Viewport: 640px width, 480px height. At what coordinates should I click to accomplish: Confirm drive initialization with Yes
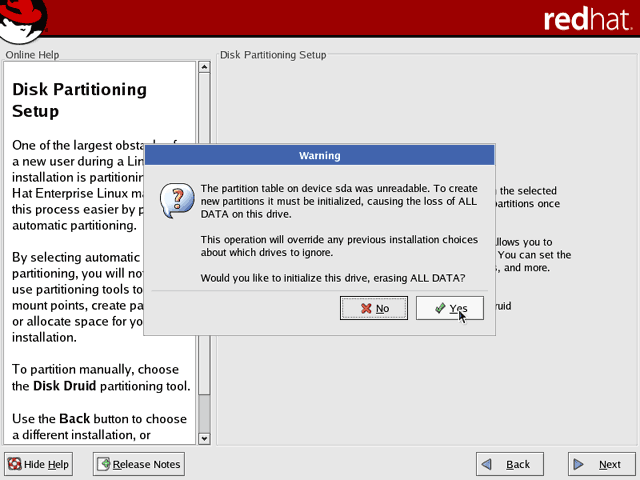pos(450,308)
